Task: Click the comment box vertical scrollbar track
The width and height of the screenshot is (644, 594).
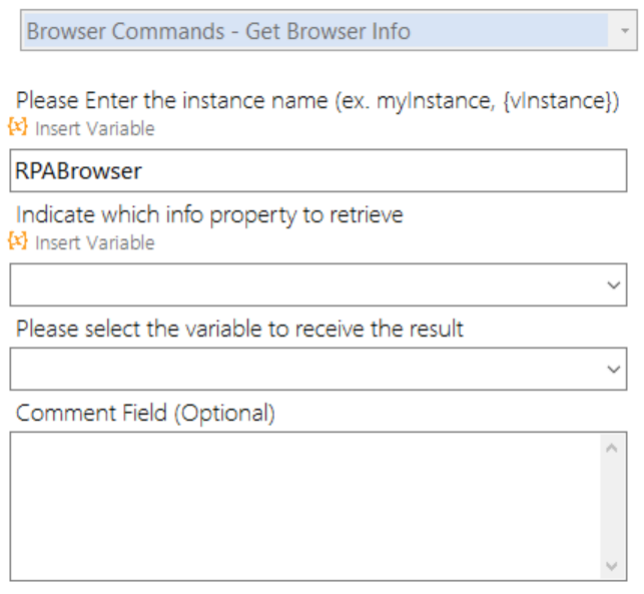Action: coord(612,507)
